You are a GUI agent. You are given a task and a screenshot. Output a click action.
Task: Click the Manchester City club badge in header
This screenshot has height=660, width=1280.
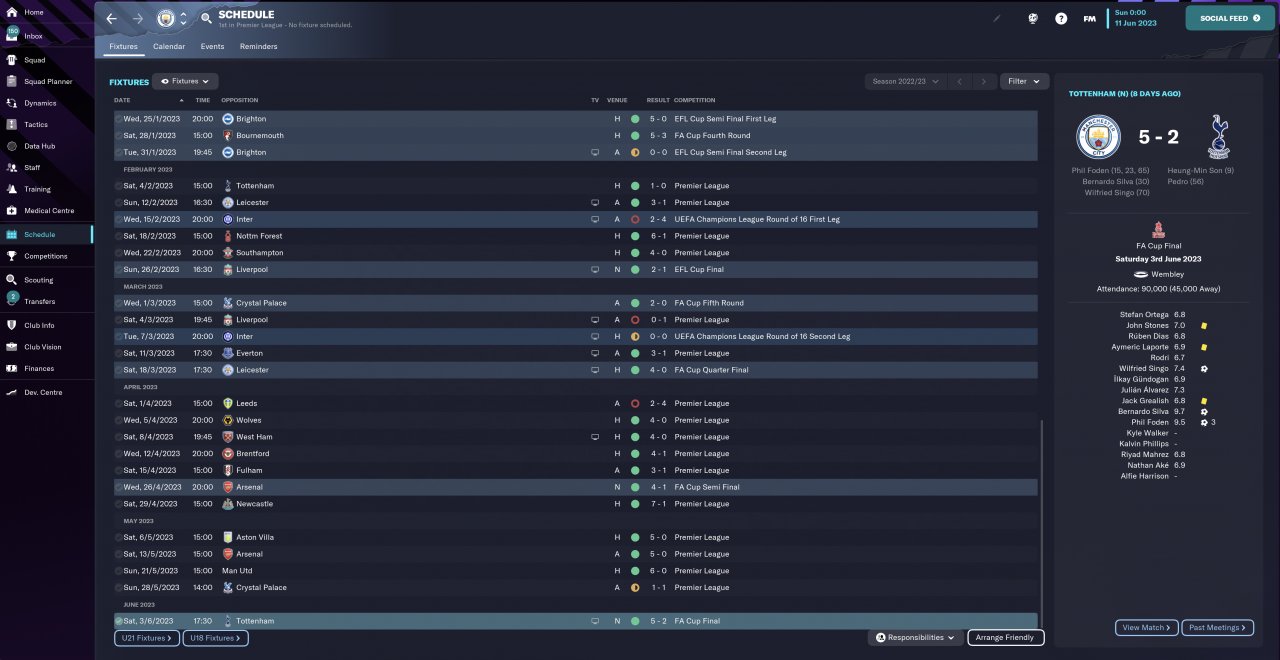[165, 18]
